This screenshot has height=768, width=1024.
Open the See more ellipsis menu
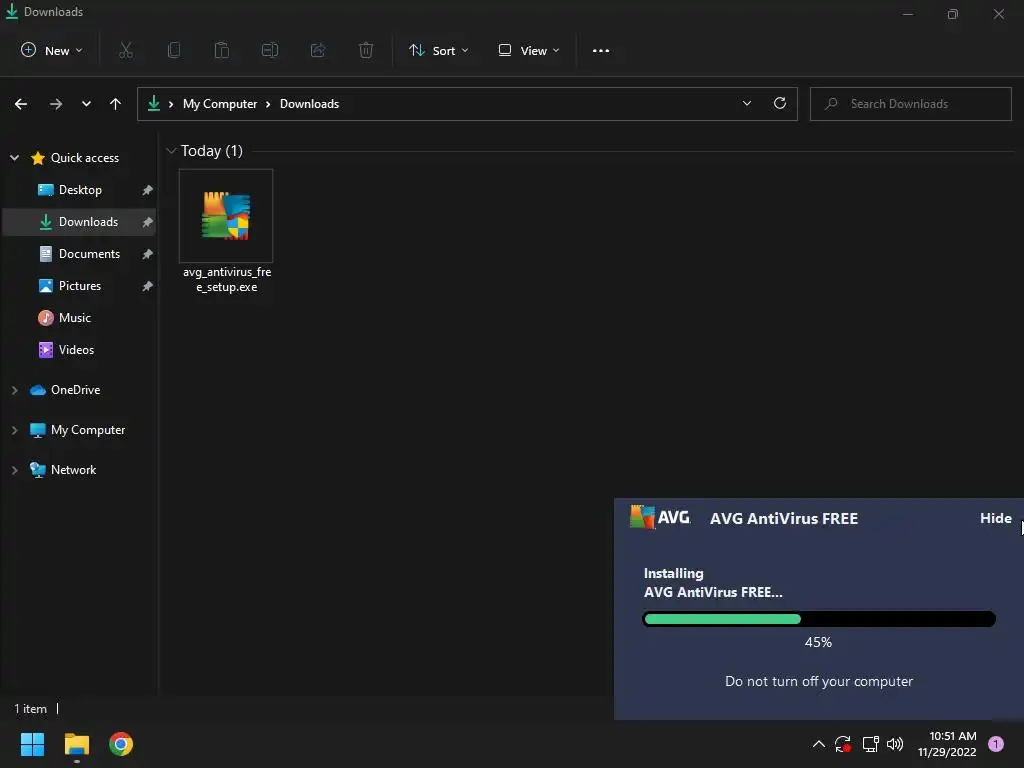[x=601, y=50]
